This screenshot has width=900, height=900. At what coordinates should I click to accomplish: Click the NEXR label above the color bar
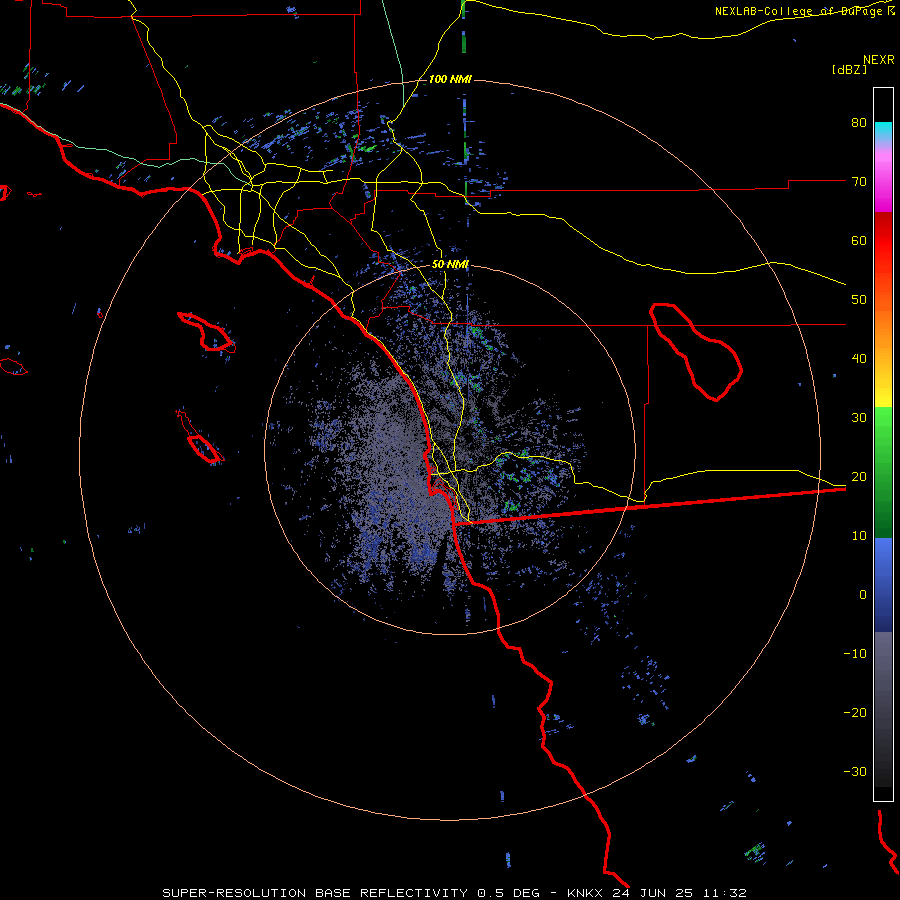pyautogui.click(x=879, y=60)
